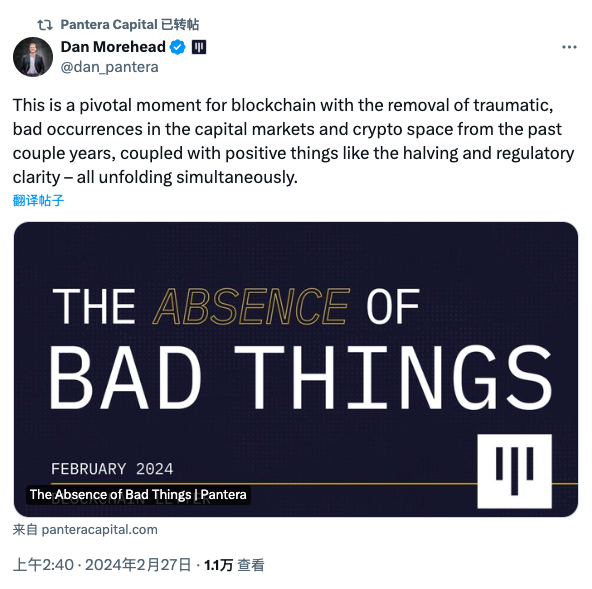Click the large BAD THINGS headline
Viewport: 592px width, 589px height.
coord(301,378)
